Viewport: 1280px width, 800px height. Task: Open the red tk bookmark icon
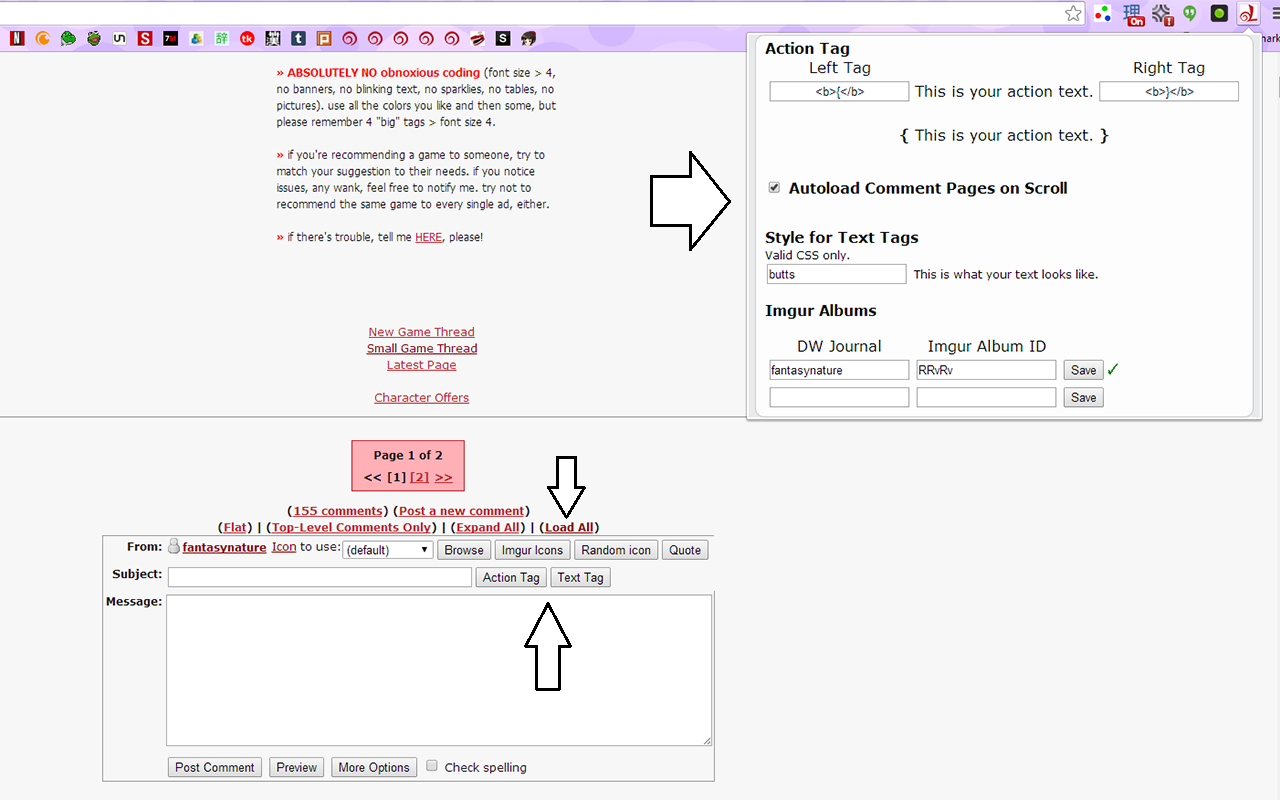(247, 39)
